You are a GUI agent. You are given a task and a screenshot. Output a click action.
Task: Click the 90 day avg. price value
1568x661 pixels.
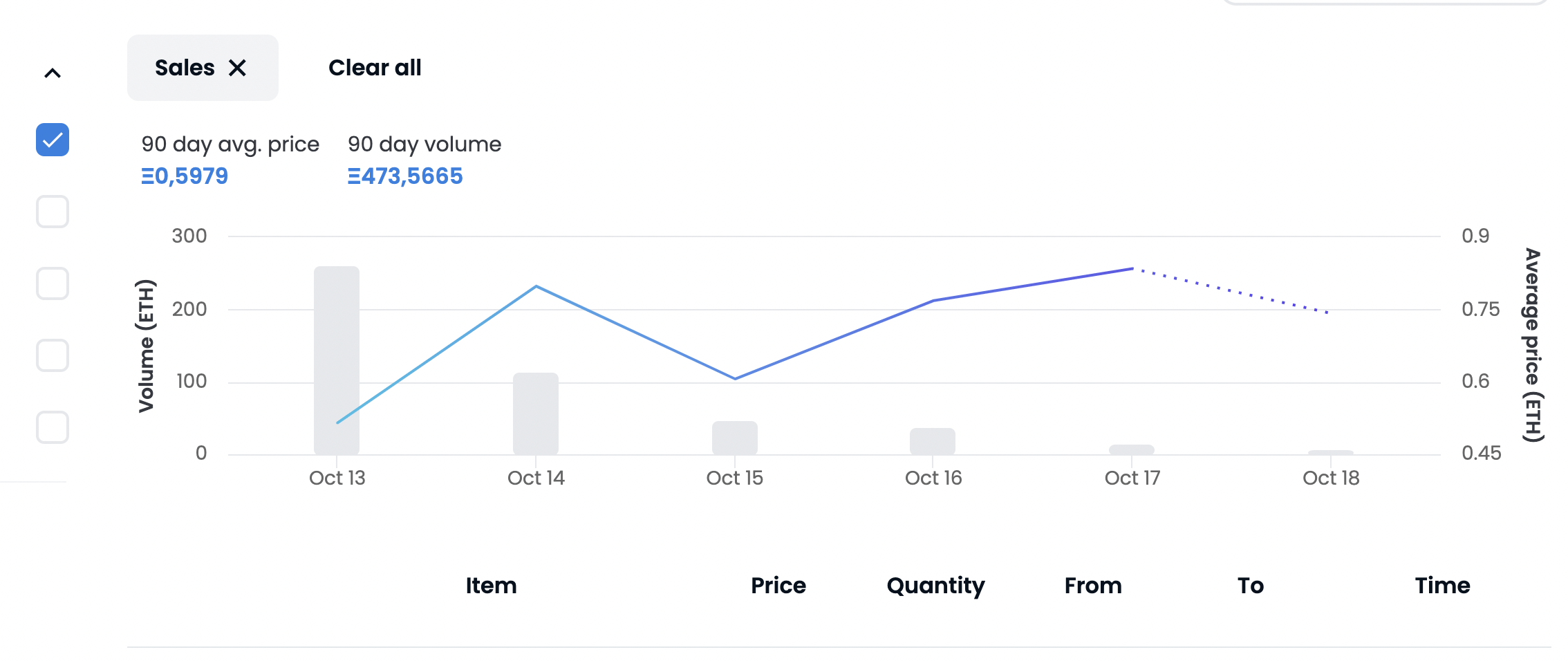(185, 176)
